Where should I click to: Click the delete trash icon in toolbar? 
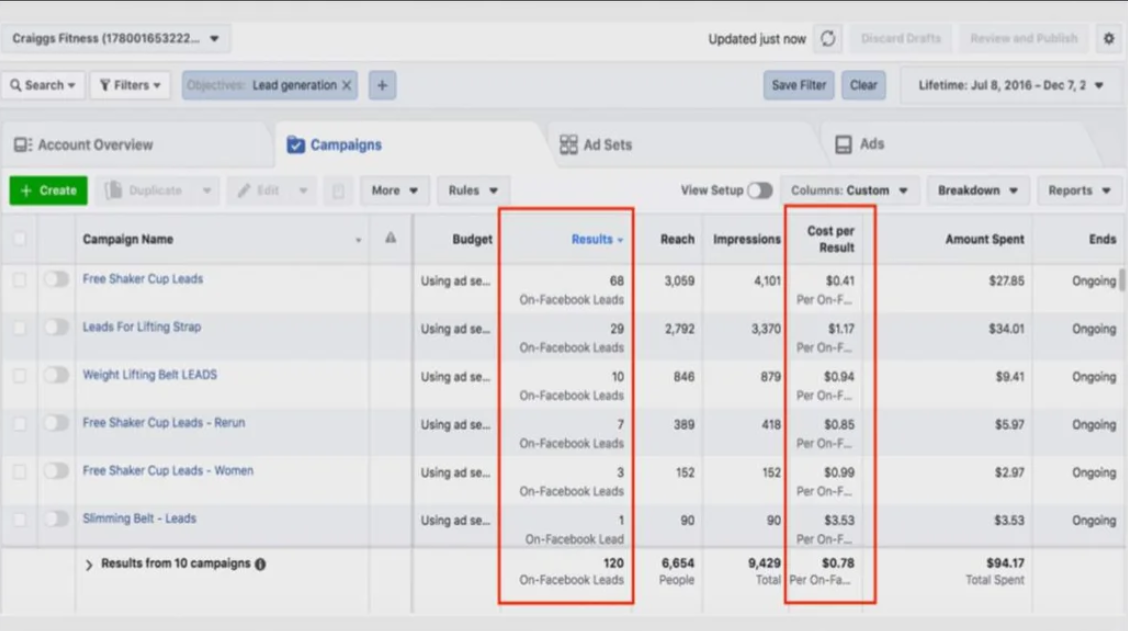tap(338, 191)
